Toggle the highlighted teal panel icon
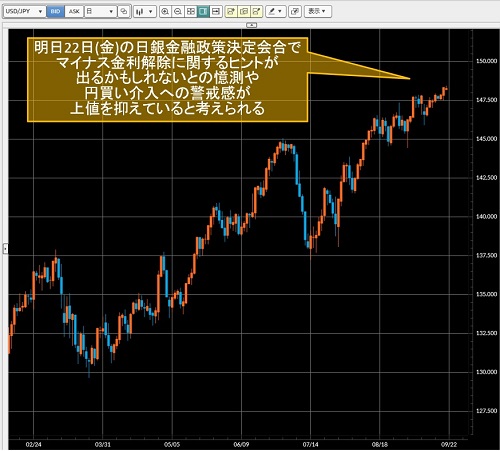This screenshot has height=451, width=500. (203, 11)
